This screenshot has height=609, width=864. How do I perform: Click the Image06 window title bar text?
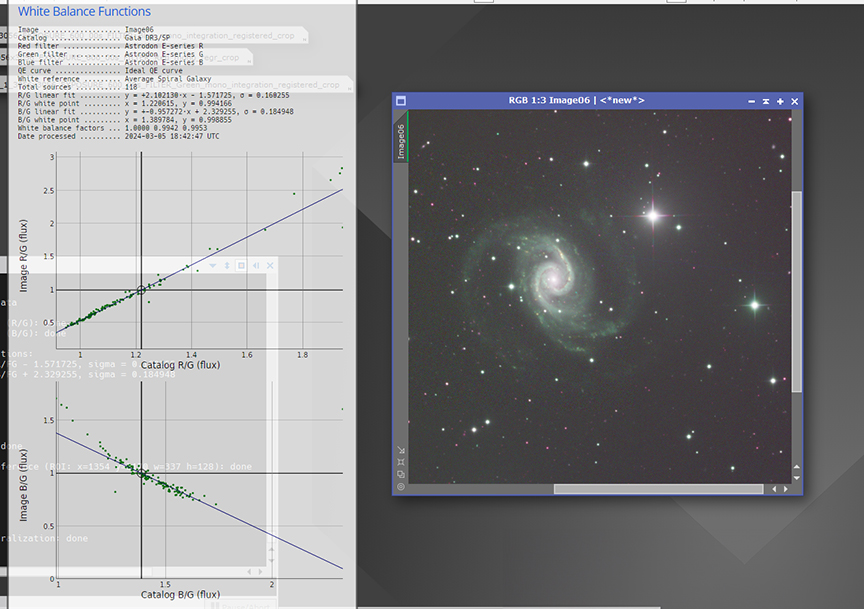point(576,100)
